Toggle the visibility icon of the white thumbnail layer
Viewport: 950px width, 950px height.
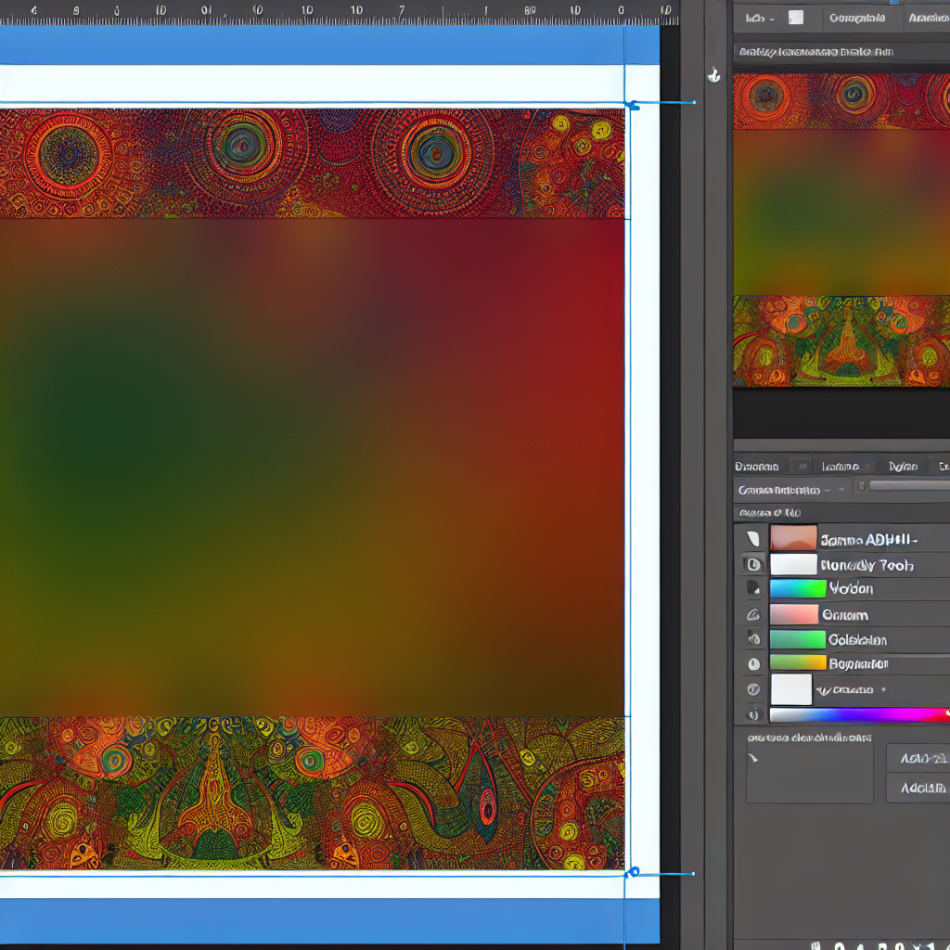click(x=753, y=565)
